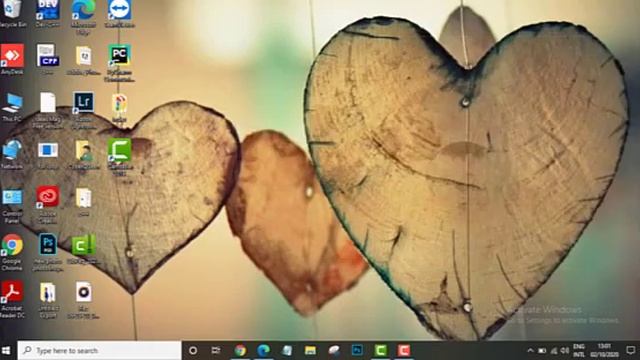Viewport: 640px width, 360px height.
Task: Open Photoshop from the taskbar
Action: (357, 350)
